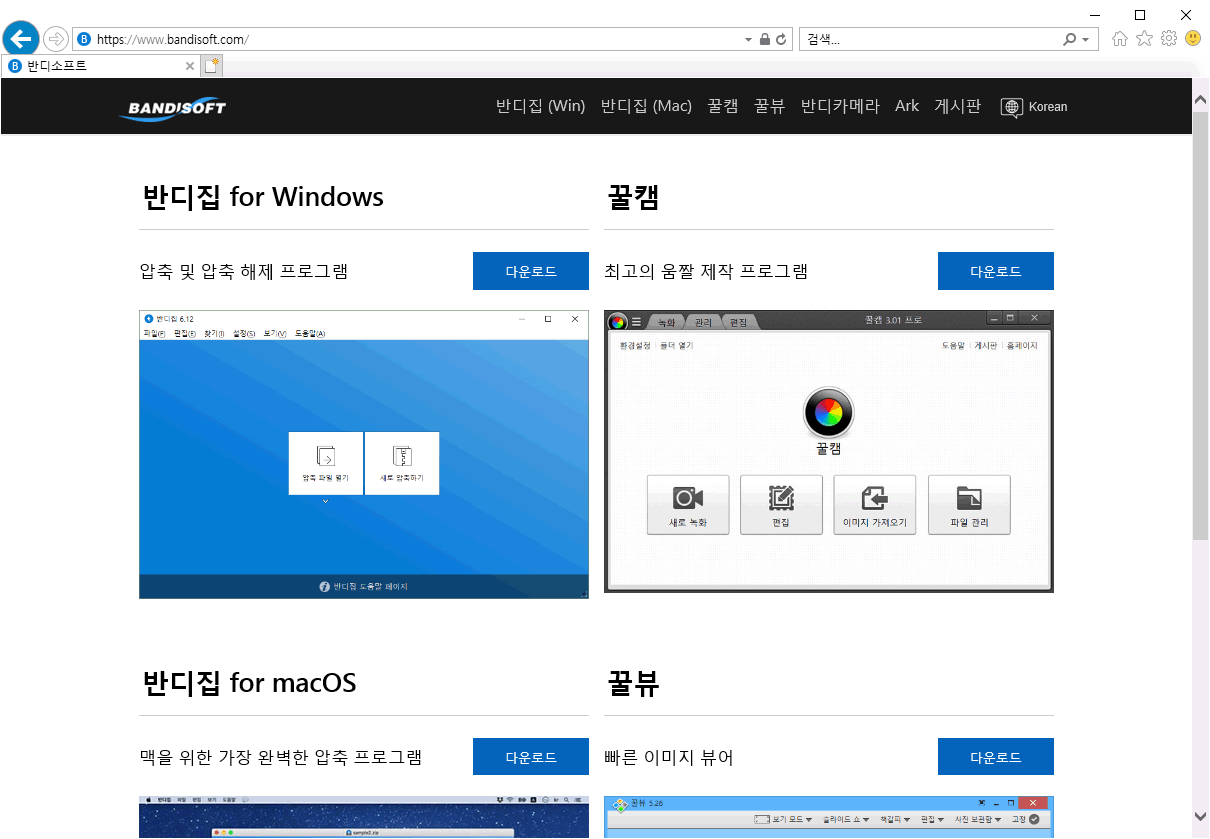Click the 보기 모드 dropdown in 꿀뷰 screenshot
1210x839 pixels.
pos(783,819)
